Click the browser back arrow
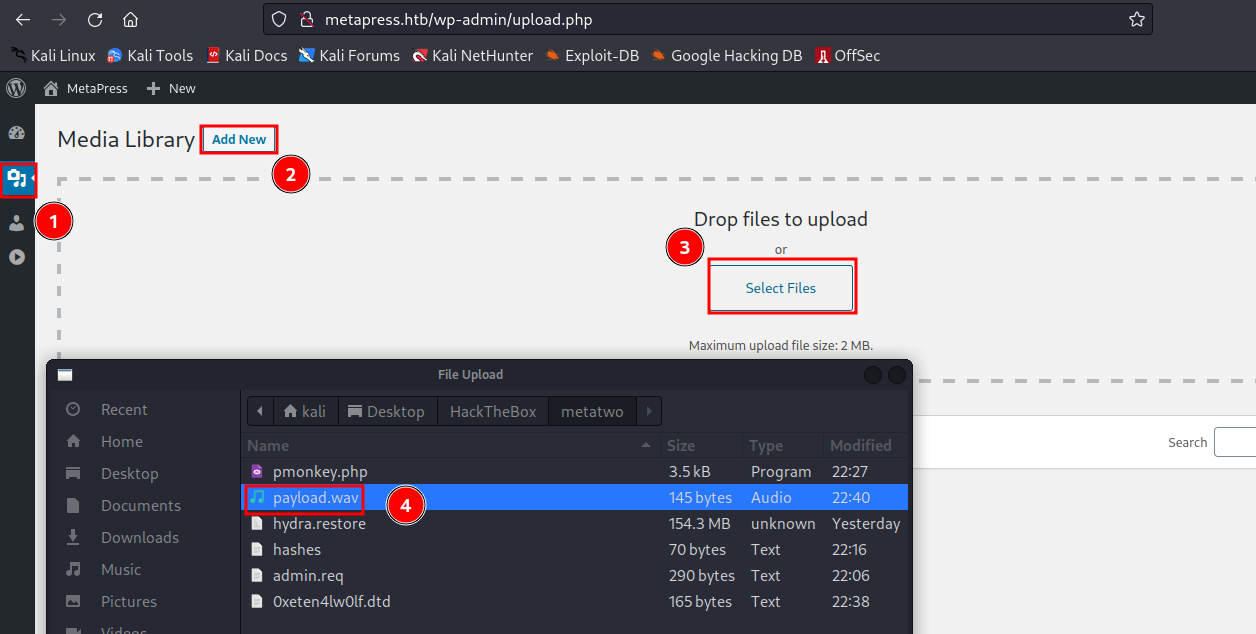This screenshot has height=634, width=1256. click(23, 20)
